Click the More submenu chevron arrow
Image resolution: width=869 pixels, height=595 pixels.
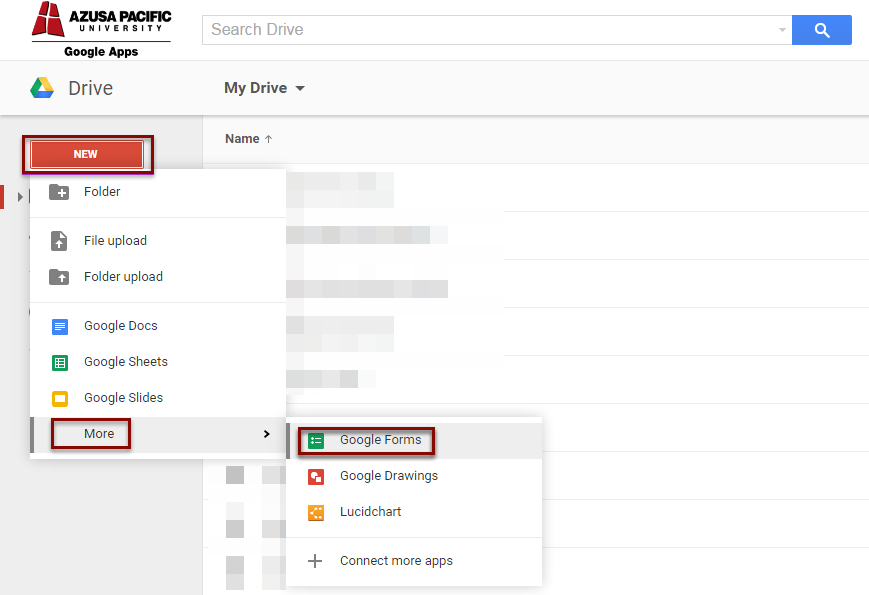point(267,434)
